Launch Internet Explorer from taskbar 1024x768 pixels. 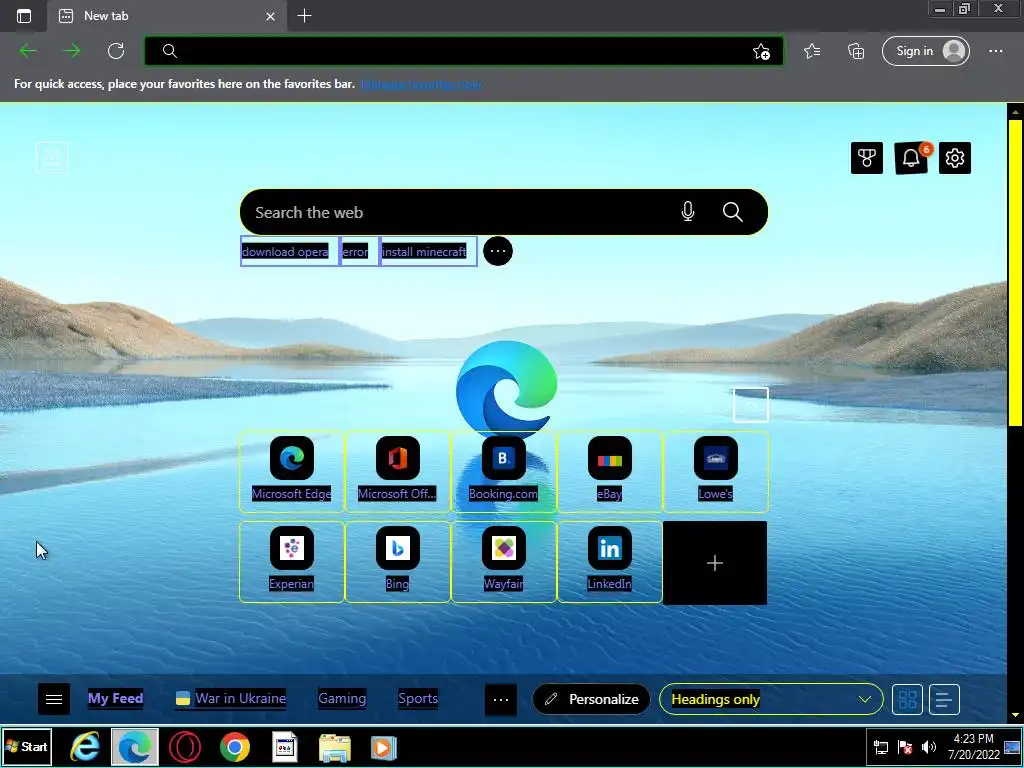point(85,747)
